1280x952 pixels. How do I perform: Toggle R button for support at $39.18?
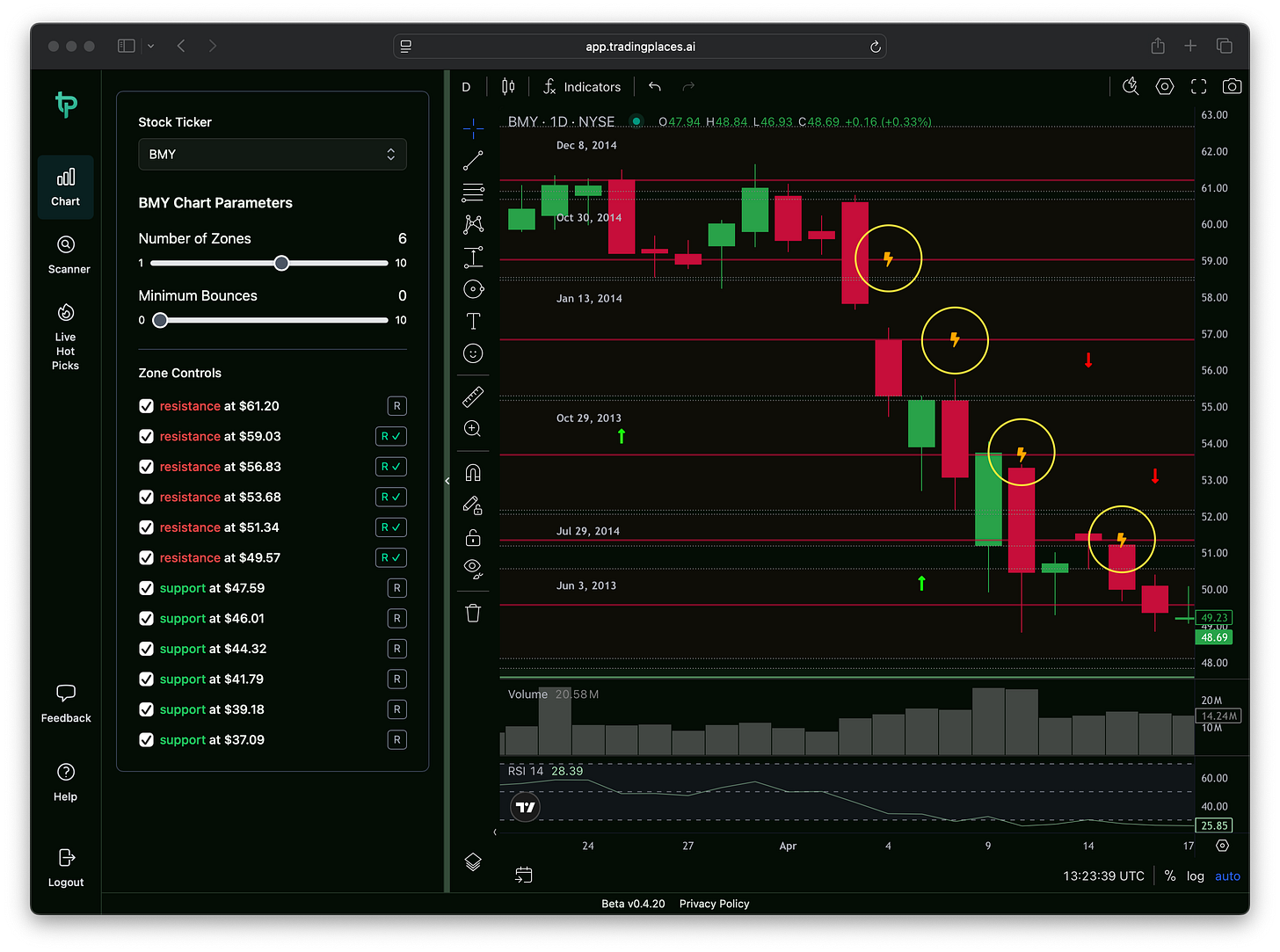[397, 709]
